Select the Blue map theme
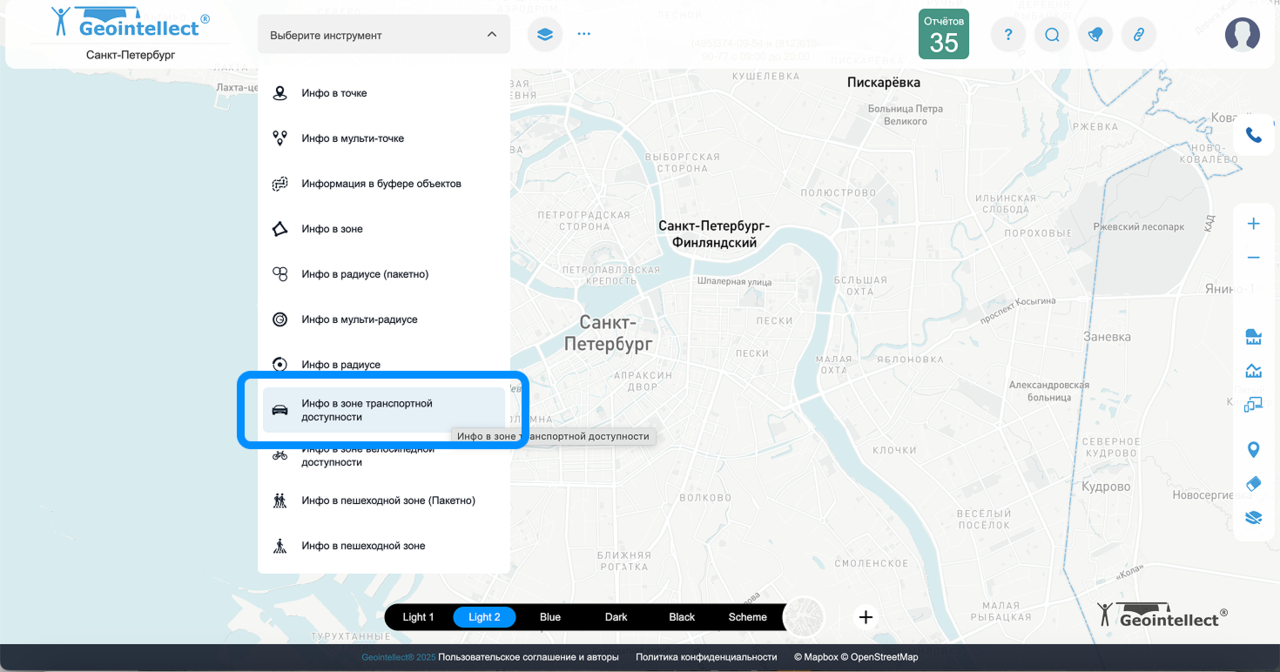 click(x=550, y=617)
